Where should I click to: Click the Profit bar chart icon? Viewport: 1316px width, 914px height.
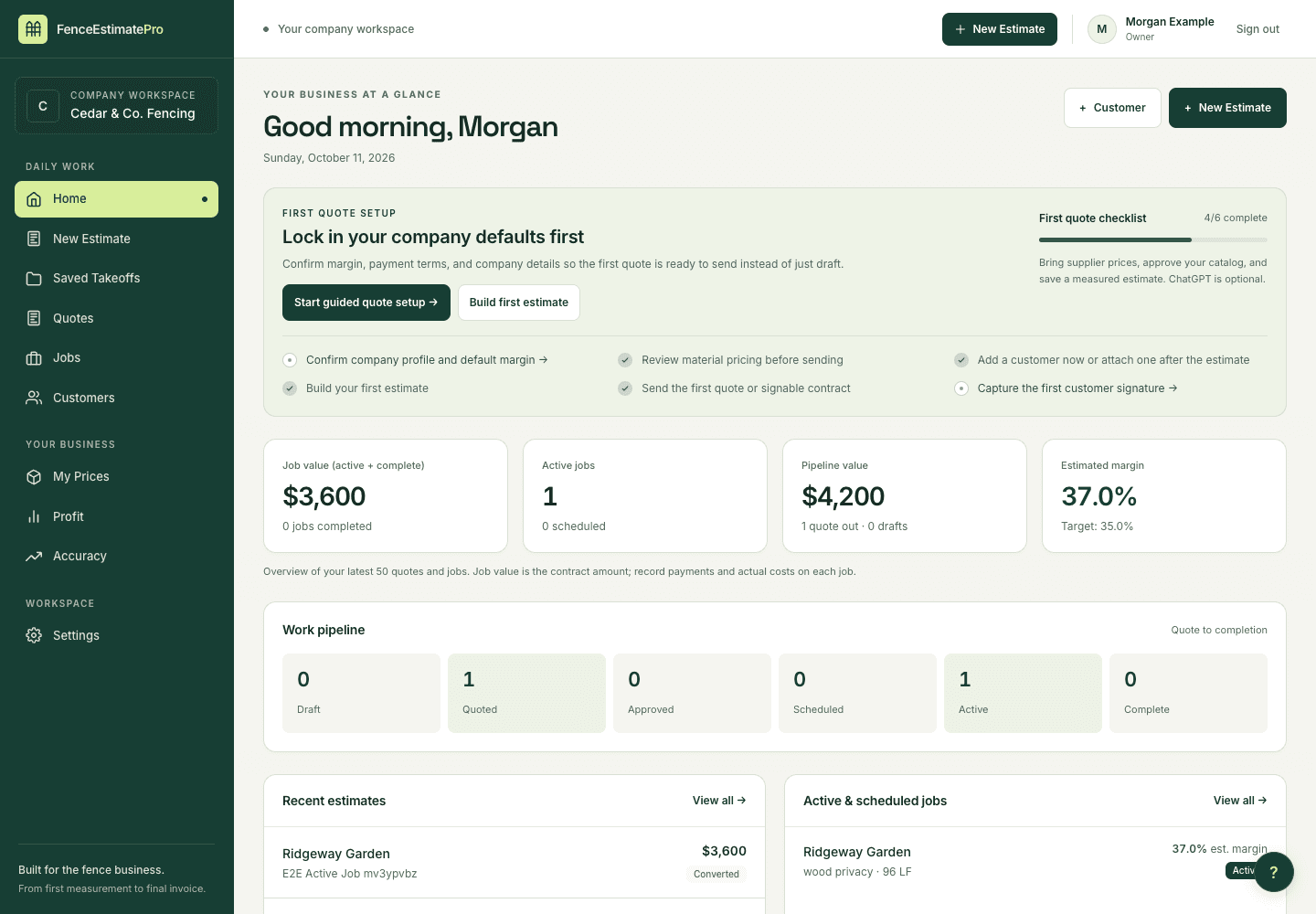click(34, 516)
